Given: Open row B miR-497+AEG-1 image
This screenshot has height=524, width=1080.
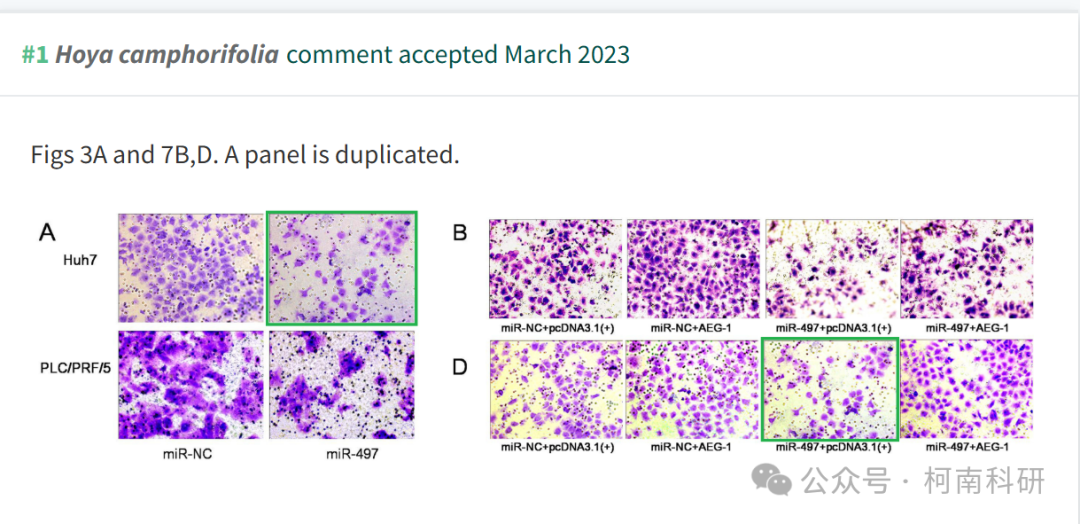Looking at the screenshot, I should coord(966,269).
